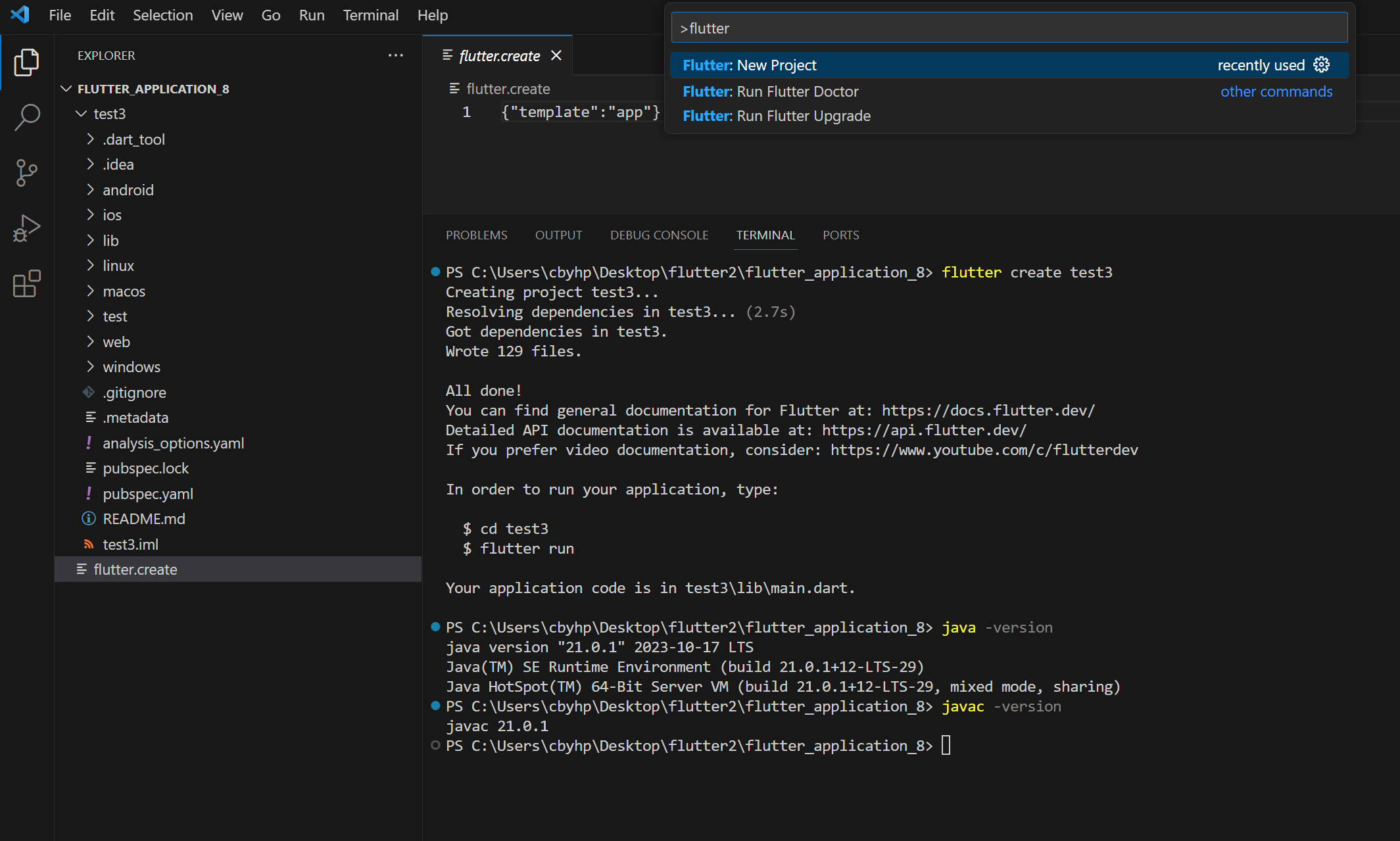The height and width of the screenshot is (841, 1400).
Task: Open the Selection menu
Action: coord(163,15)
